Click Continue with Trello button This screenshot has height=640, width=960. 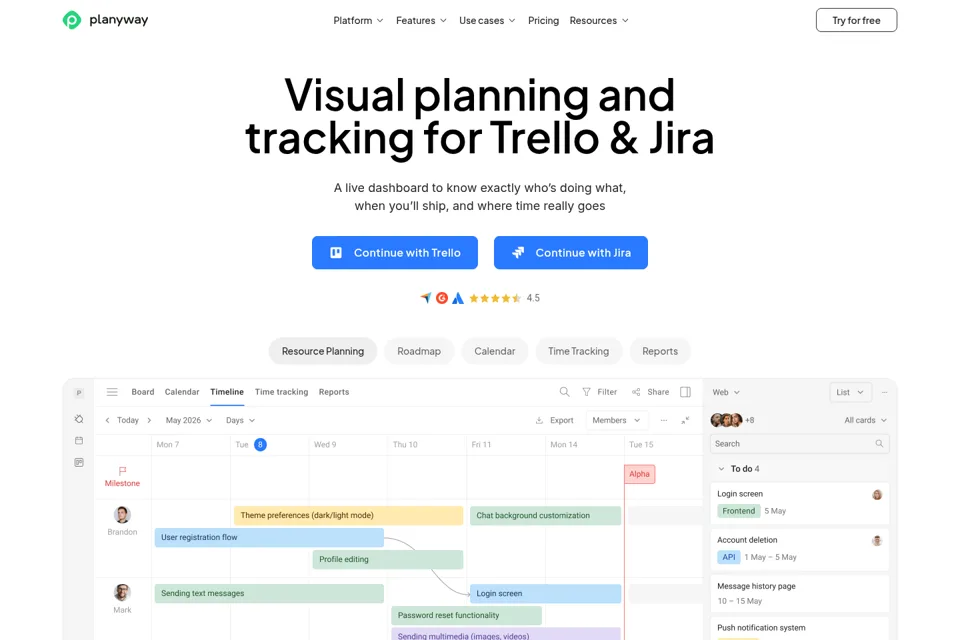pos(395,252)
